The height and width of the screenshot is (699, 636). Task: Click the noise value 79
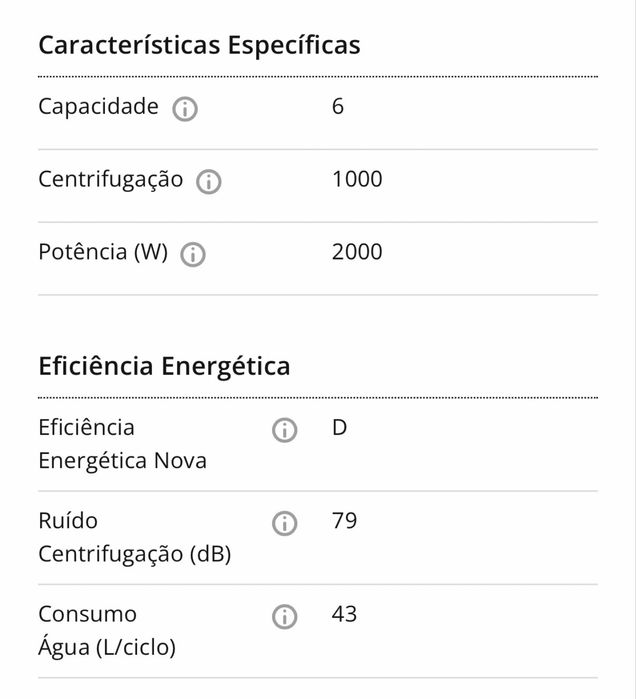(x=344, y=521)
